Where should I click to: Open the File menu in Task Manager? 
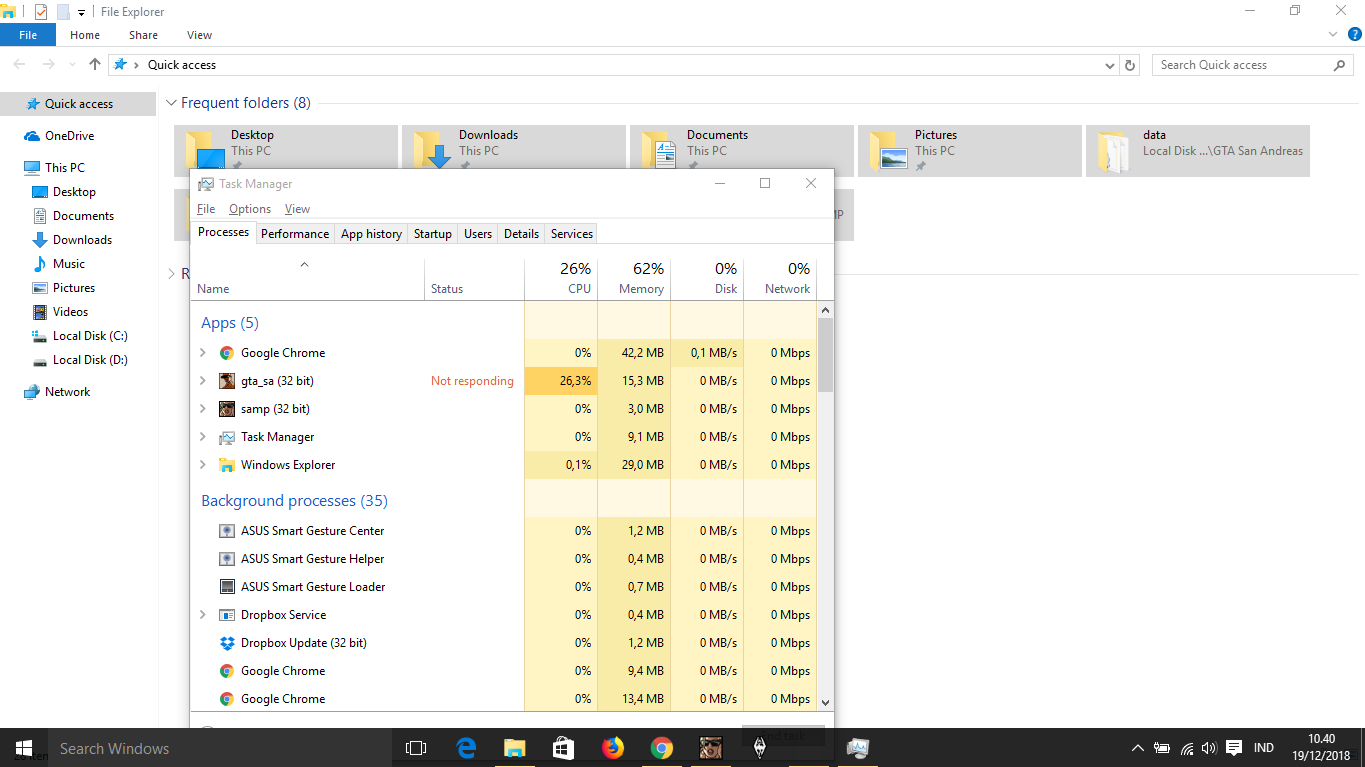(206, 209)
